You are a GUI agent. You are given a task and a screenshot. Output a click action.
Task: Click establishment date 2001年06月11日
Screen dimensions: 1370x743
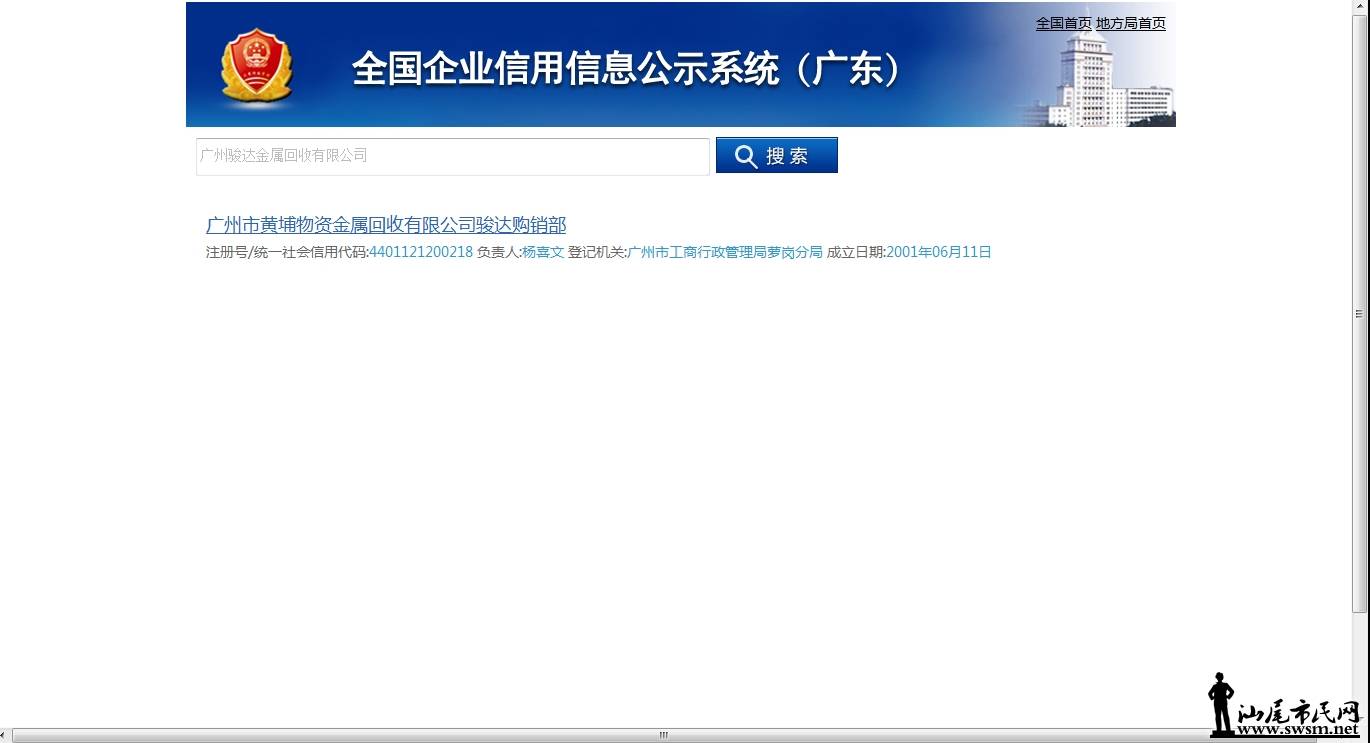[938, 252]
